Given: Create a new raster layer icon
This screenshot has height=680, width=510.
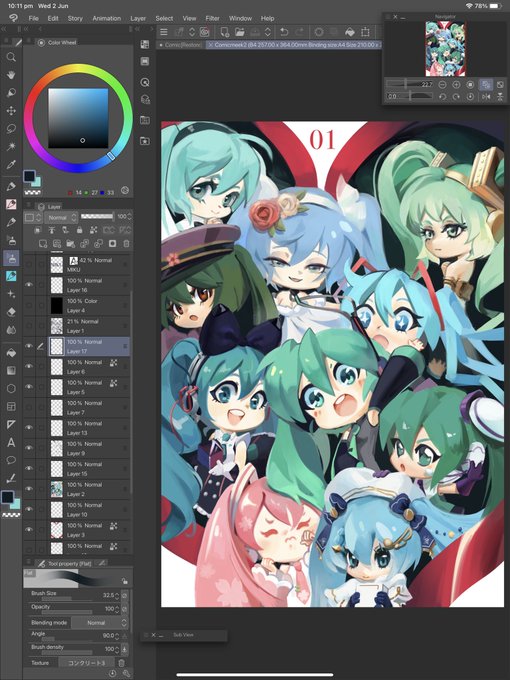Looking at the screenshot, I should click(43, 244).
